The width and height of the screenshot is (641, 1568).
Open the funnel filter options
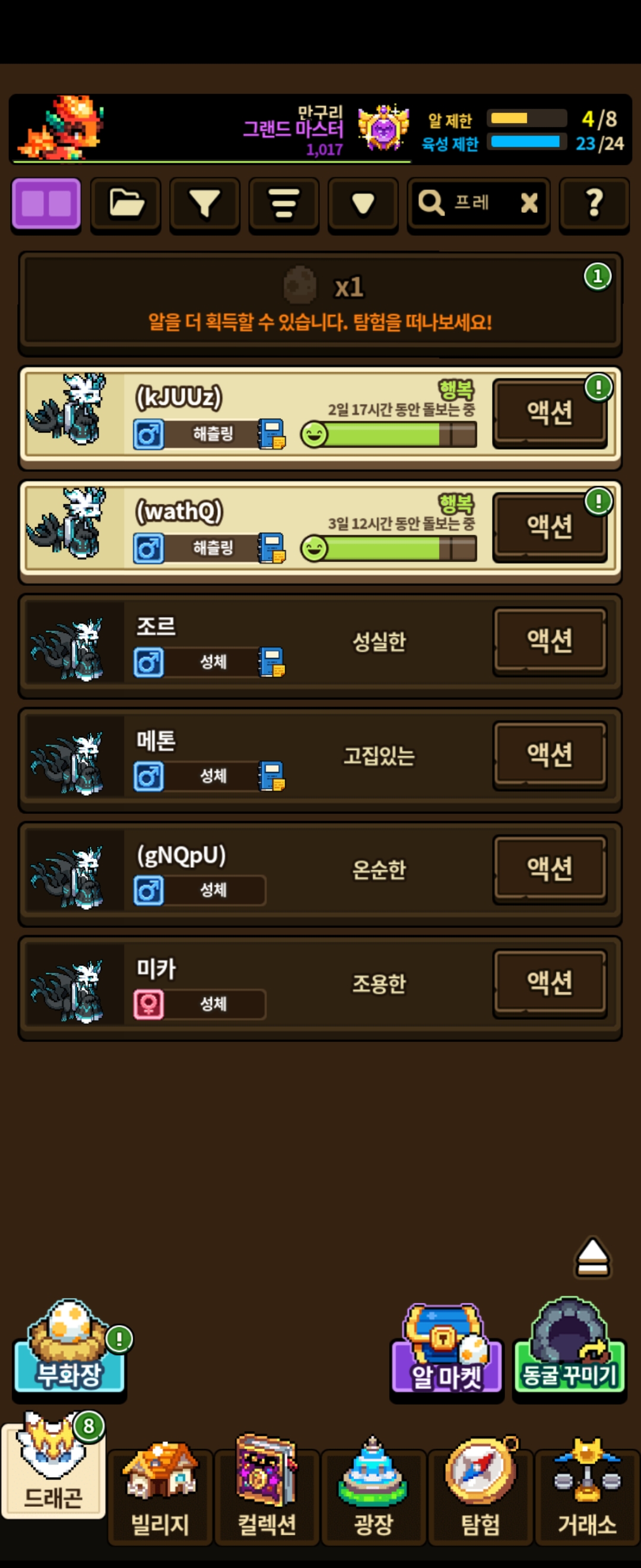click(x=205, y=204)
